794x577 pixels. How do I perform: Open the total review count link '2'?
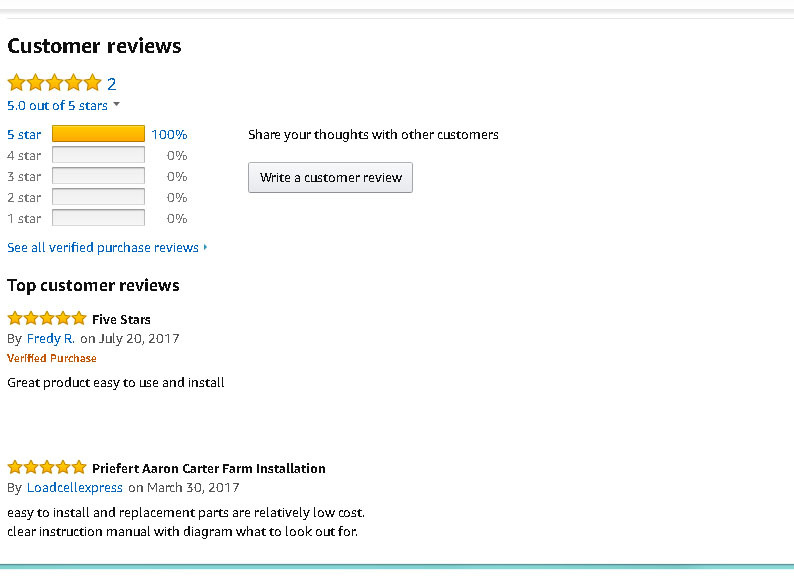[x=112, y=84]
